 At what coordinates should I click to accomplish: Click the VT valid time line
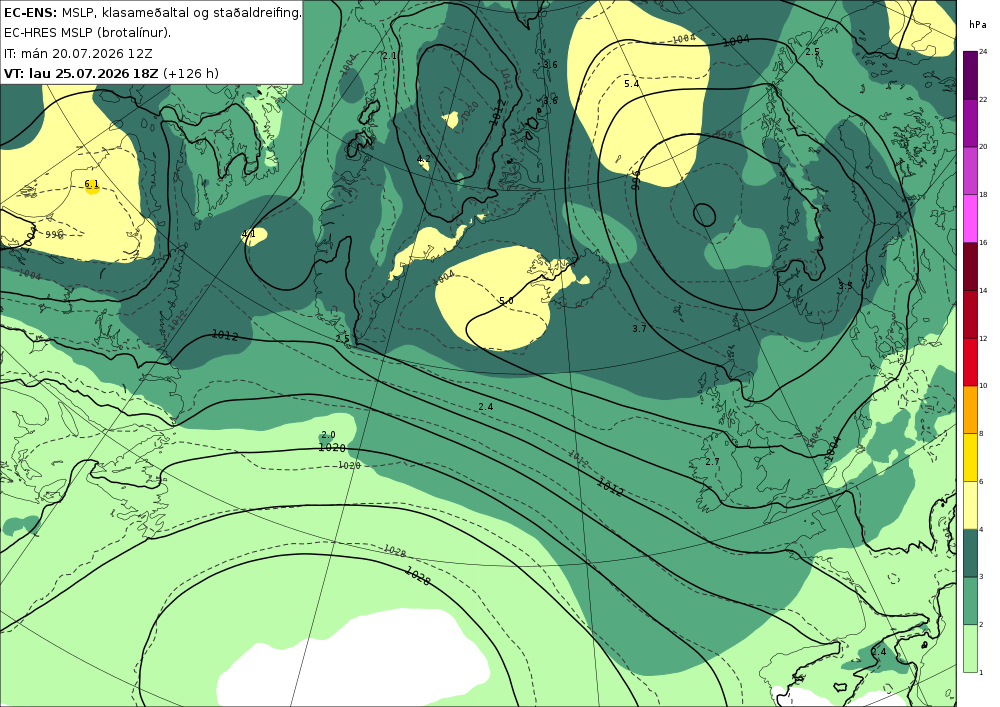point(111,73)
